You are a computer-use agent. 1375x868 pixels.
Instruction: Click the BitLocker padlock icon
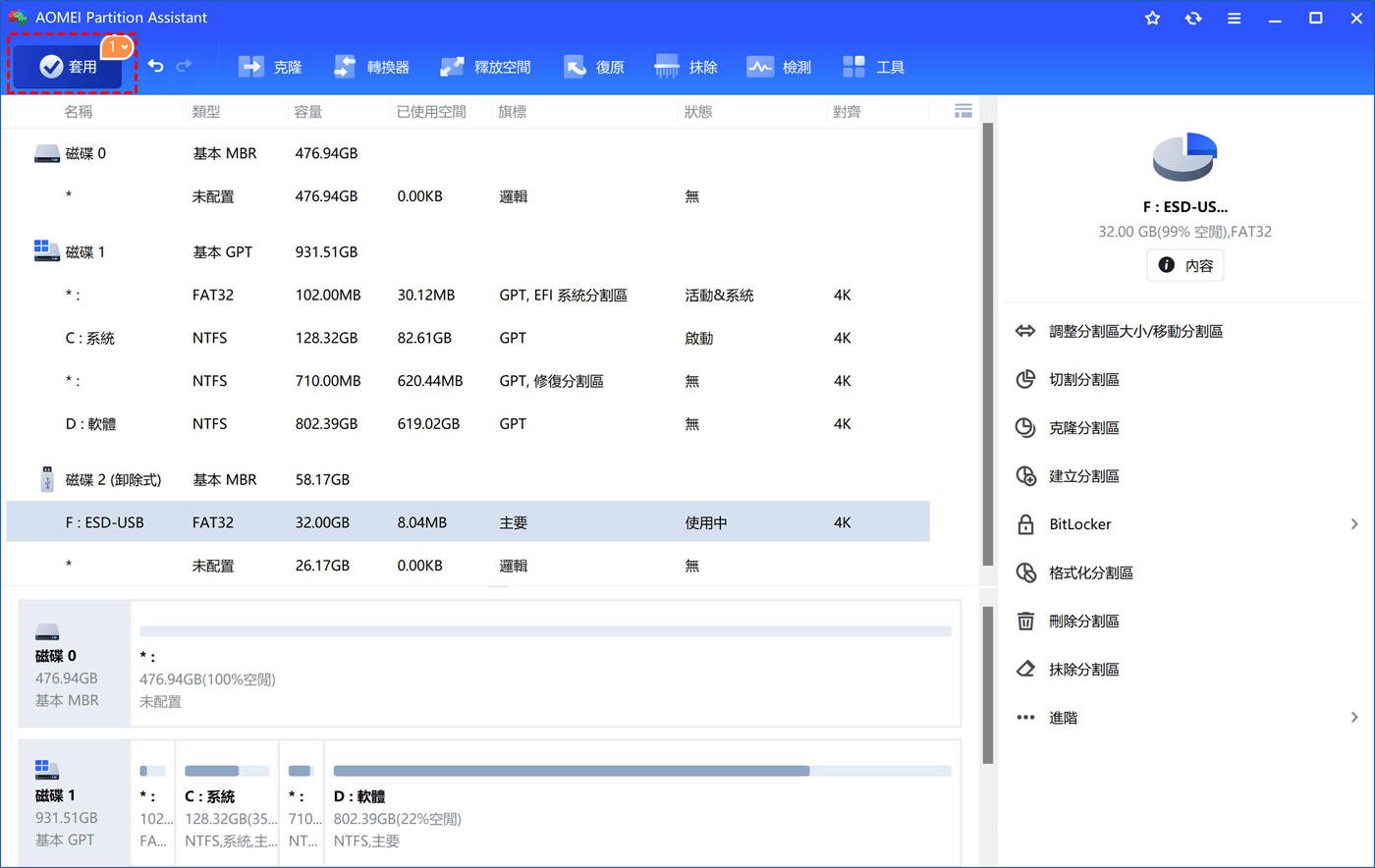1025,523
